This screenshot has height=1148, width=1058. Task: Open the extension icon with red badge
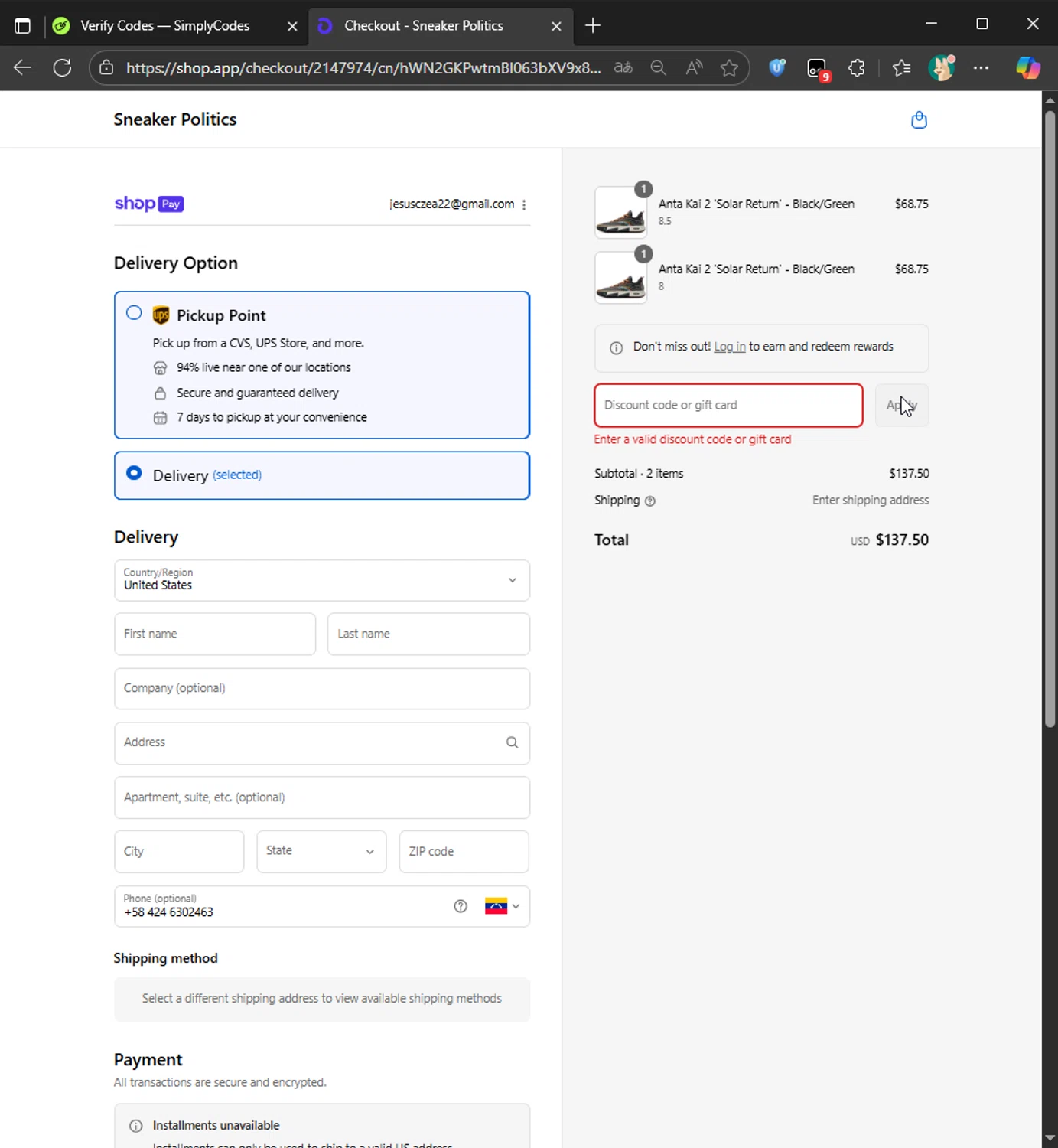[x=818, y=69]
